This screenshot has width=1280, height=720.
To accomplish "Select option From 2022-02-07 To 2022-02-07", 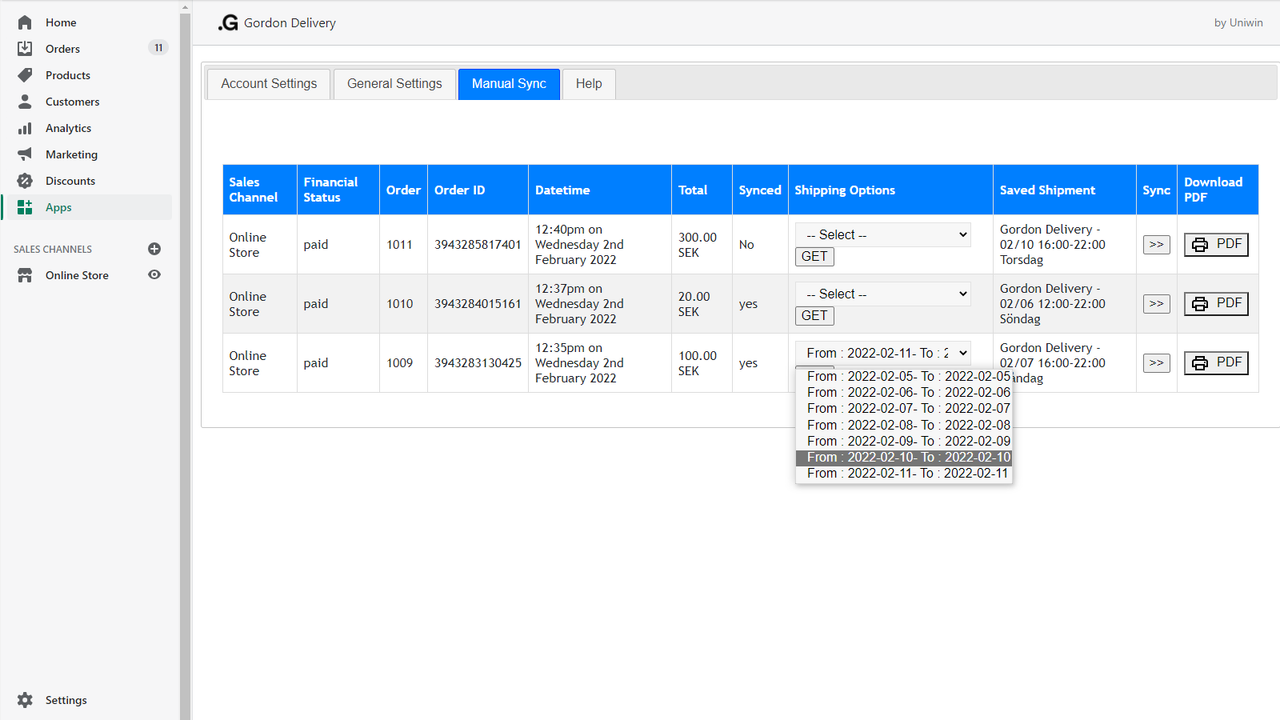I will point(904,408).
